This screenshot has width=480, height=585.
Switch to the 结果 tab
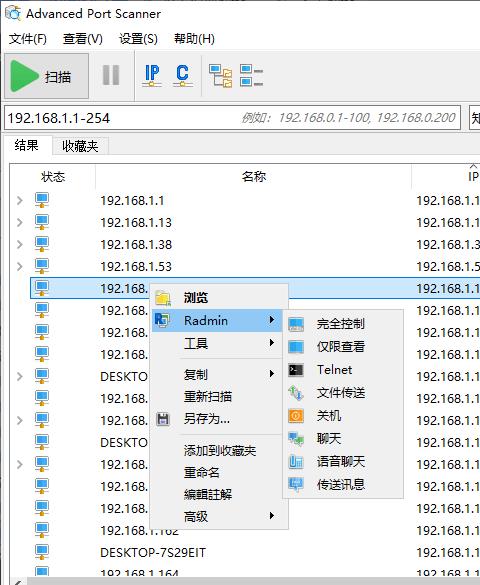click(26, 145)
